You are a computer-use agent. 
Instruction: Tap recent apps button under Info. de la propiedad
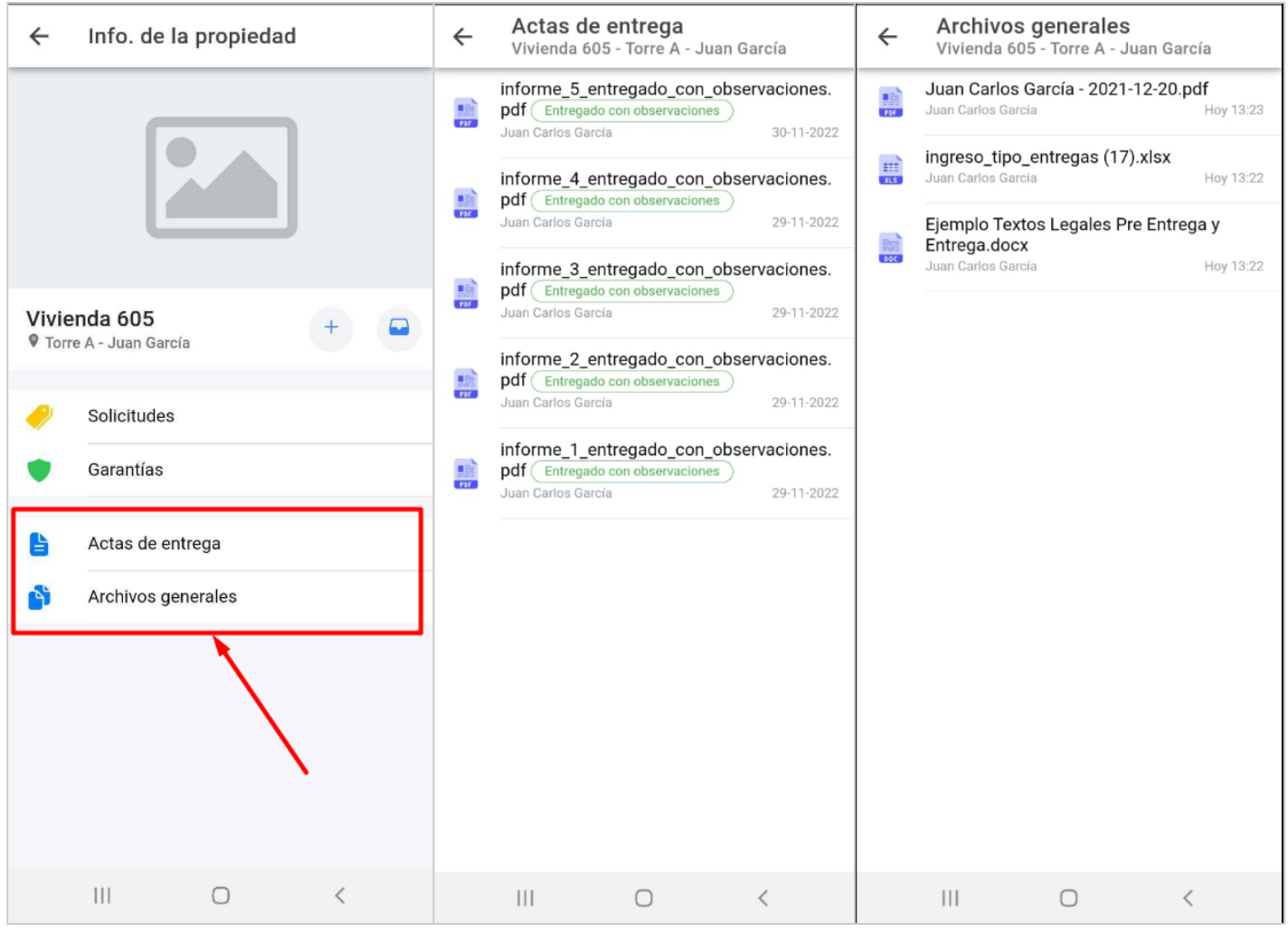coord(102,896)
